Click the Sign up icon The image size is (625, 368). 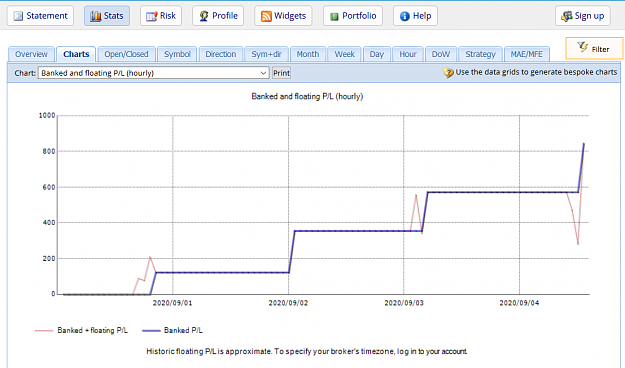pyautogui.click(x=566, y=16)
